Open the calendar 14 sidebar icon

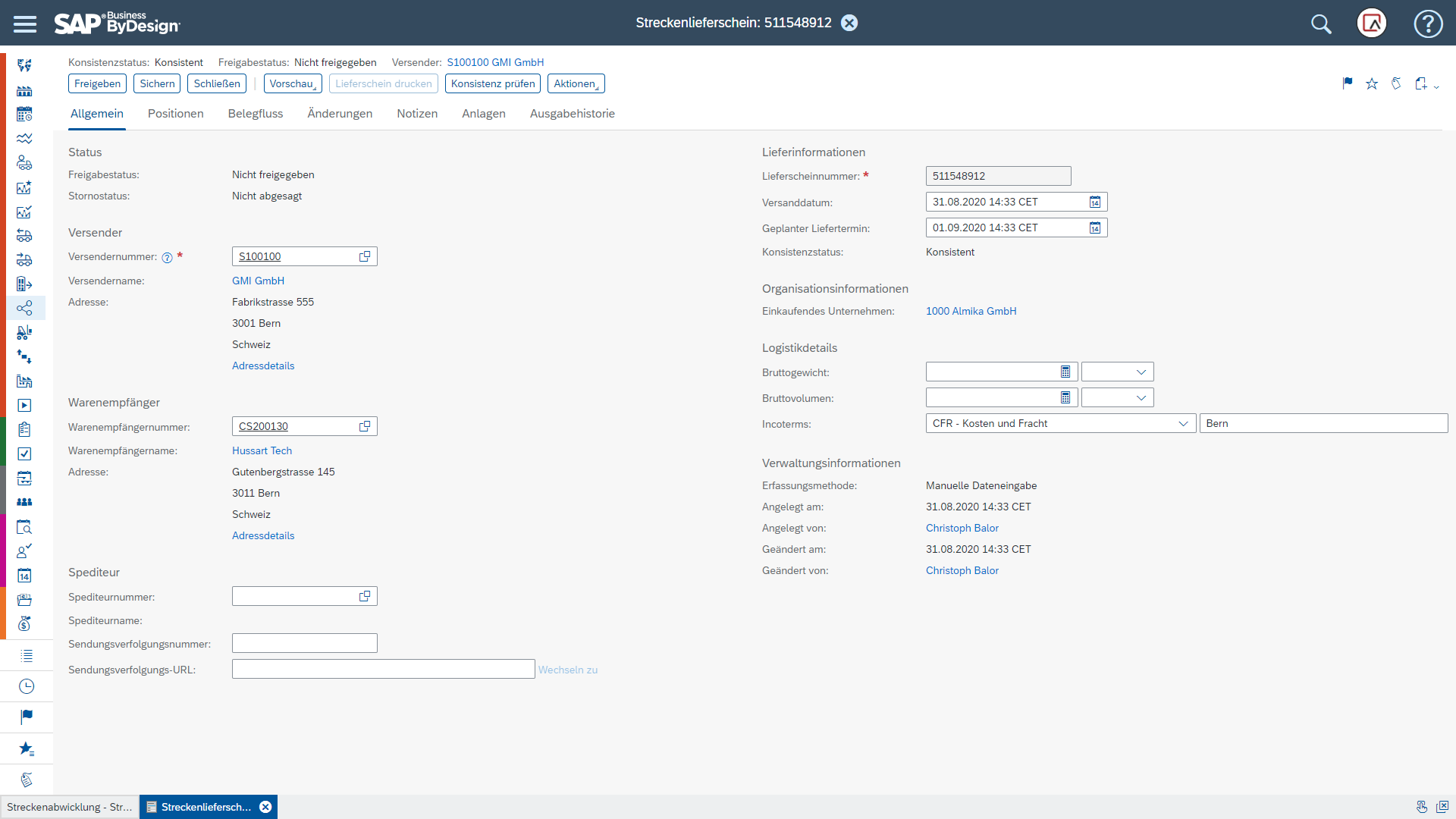[24, 576]
